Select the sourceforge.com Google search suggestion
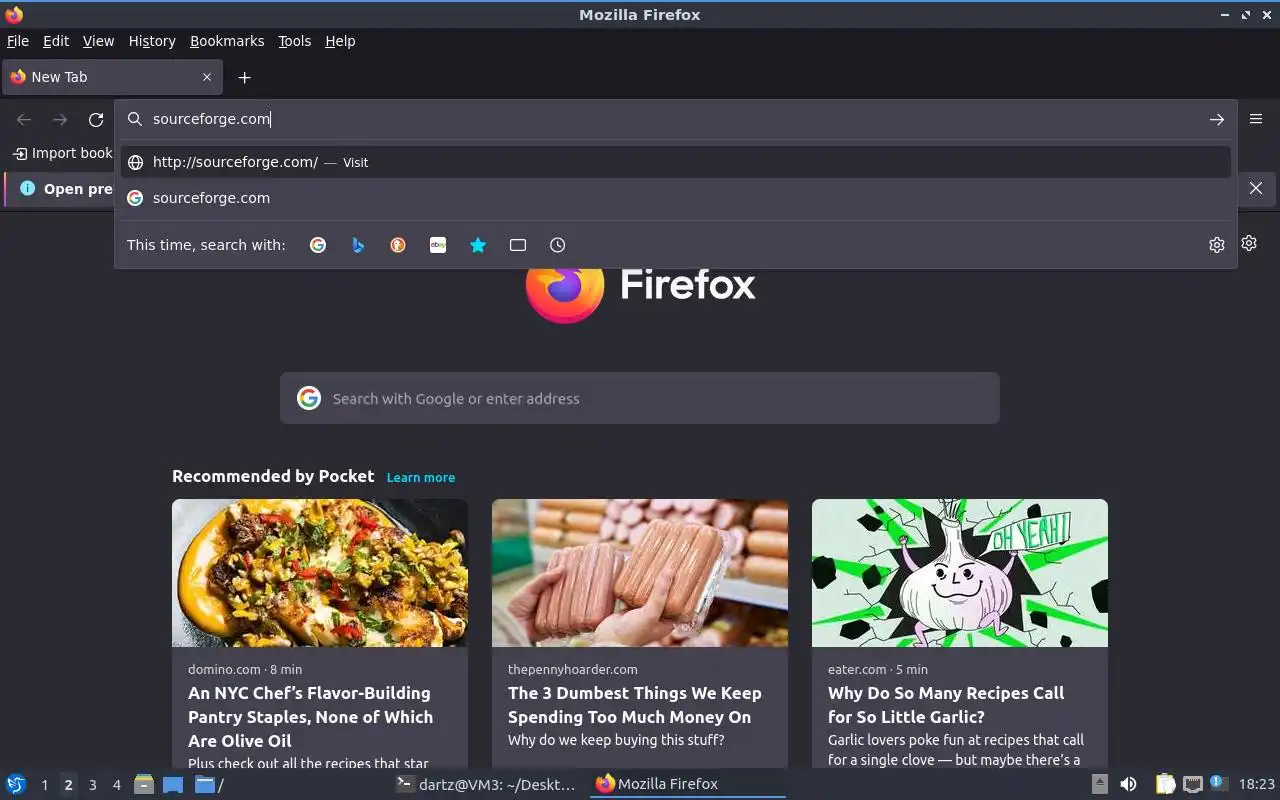Viewport: 1280px width, 800px height. click(676, 198)
